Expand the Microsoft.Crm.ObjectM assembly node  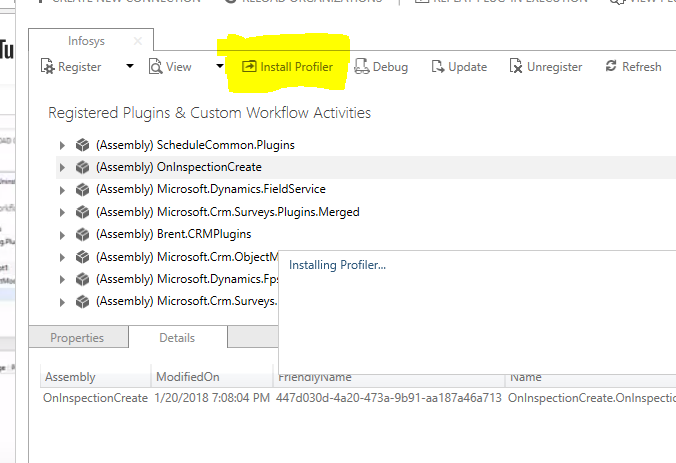click(62, 257)
